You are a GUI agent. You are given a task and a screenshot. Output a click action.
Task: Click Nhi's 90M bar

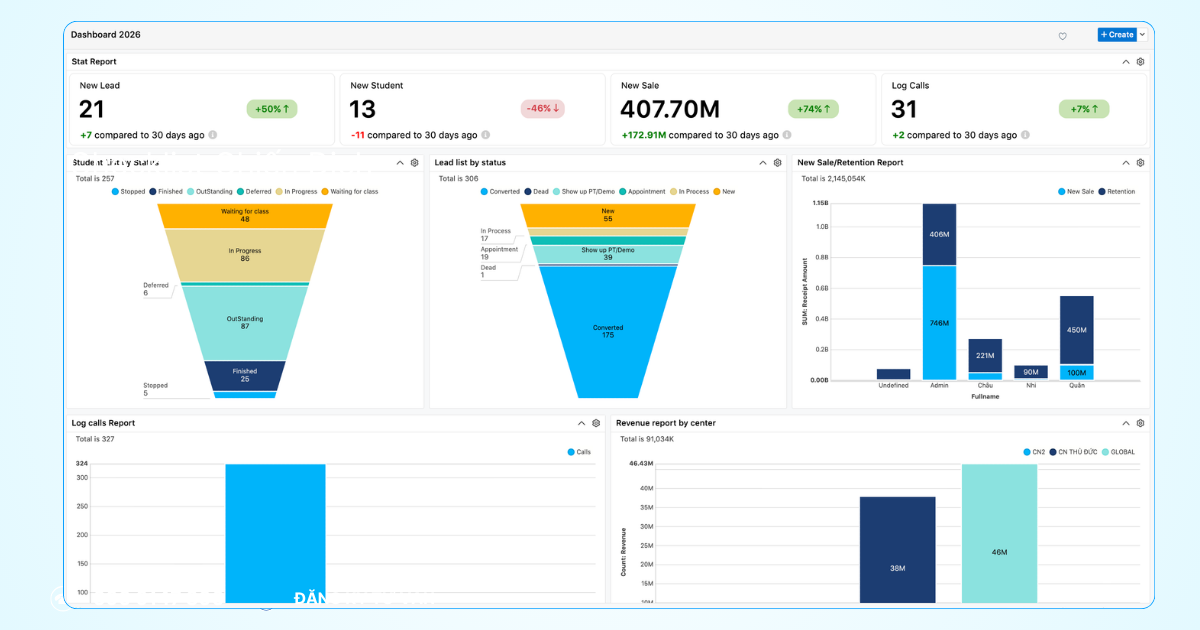coord(1031,372)
